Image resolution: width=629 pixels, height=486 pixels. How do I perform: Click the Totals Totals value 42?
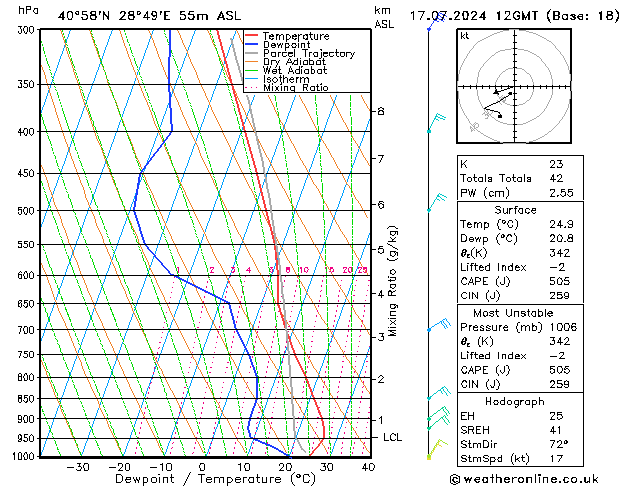coord(556,178)
